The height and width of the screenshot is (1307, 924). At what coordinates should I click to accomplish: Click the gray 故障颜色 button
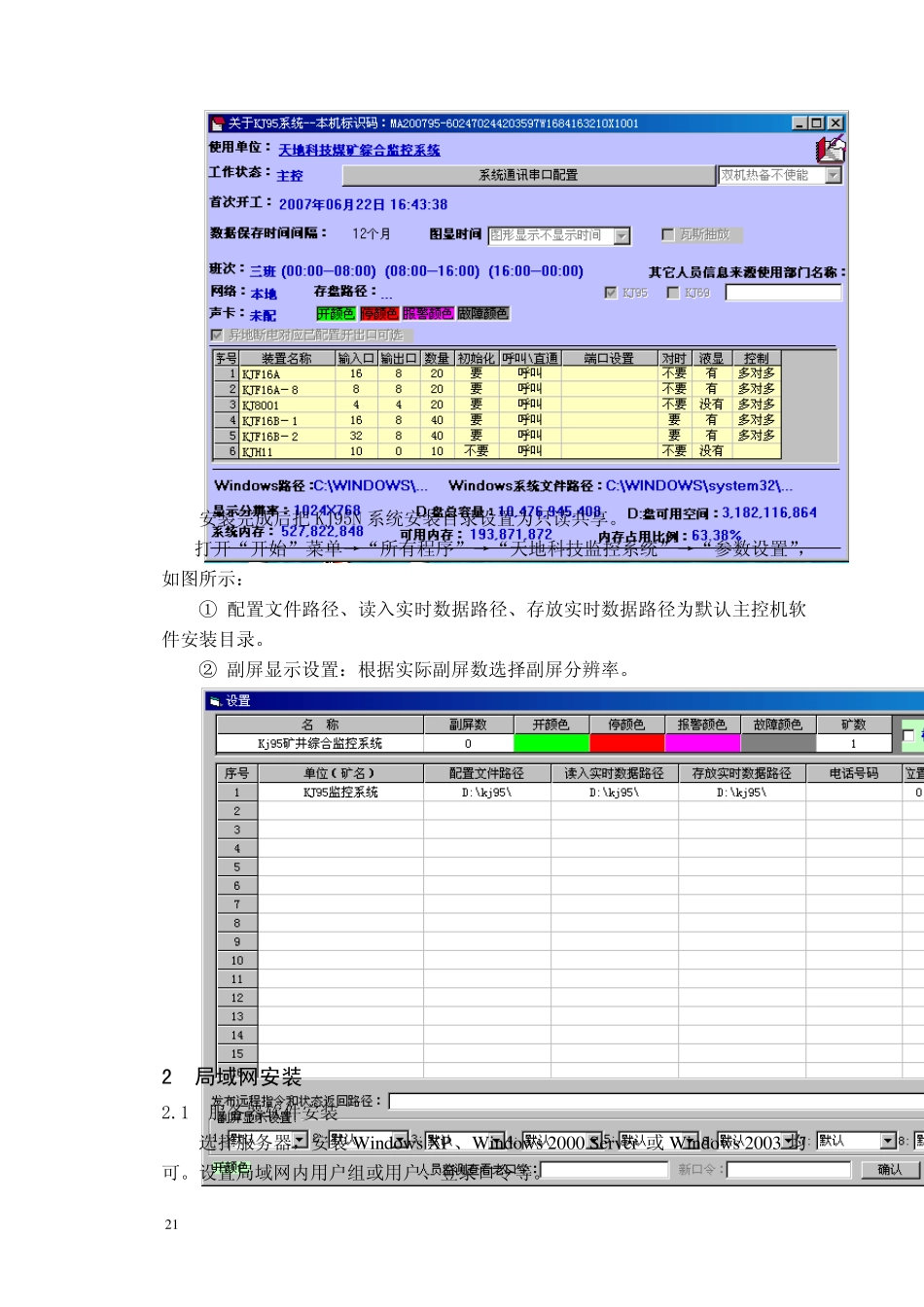click(482, 313)
